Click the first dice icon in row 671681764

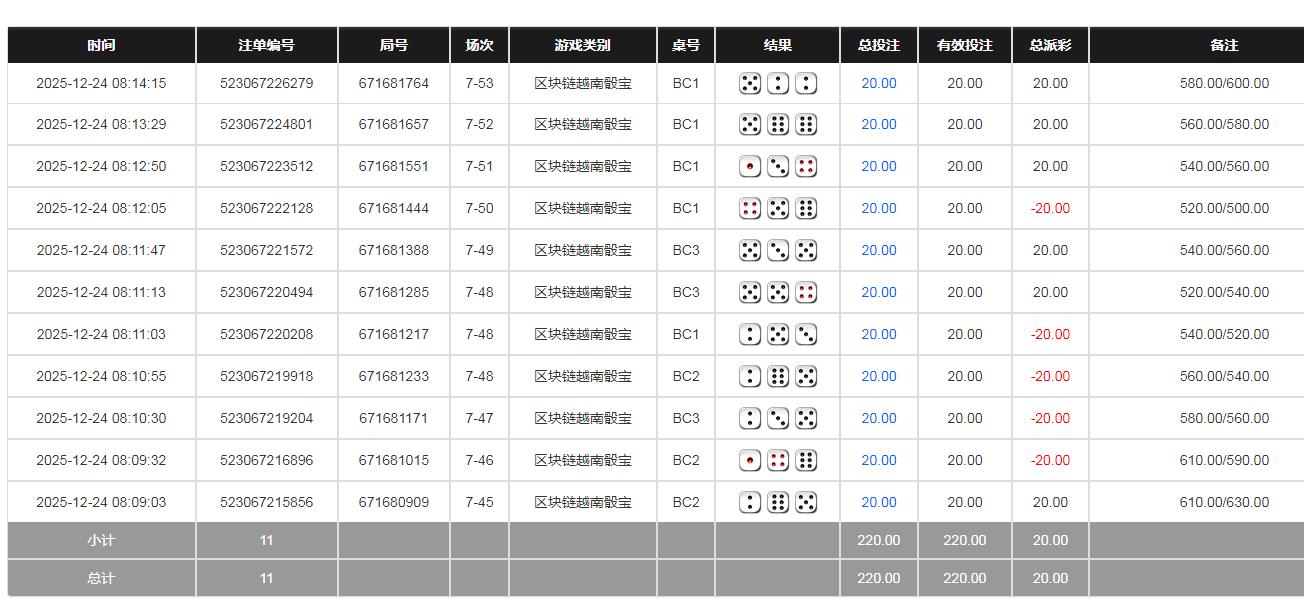tap(750, 83)
